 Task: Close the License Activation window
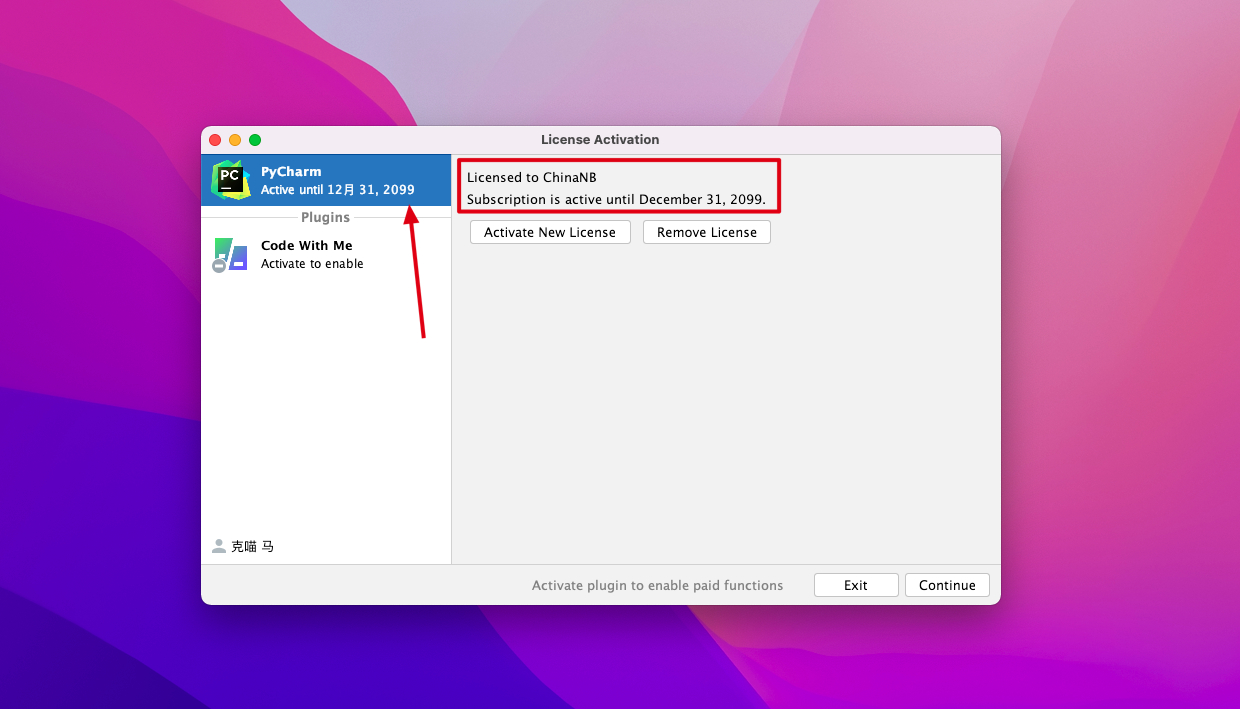pos(215,140)
